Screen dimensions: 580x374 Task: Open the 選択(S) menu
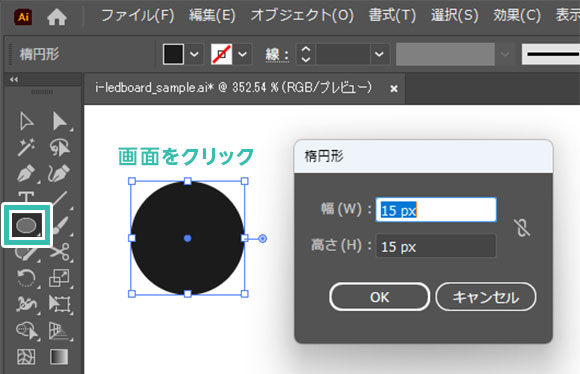click(455, 16)
